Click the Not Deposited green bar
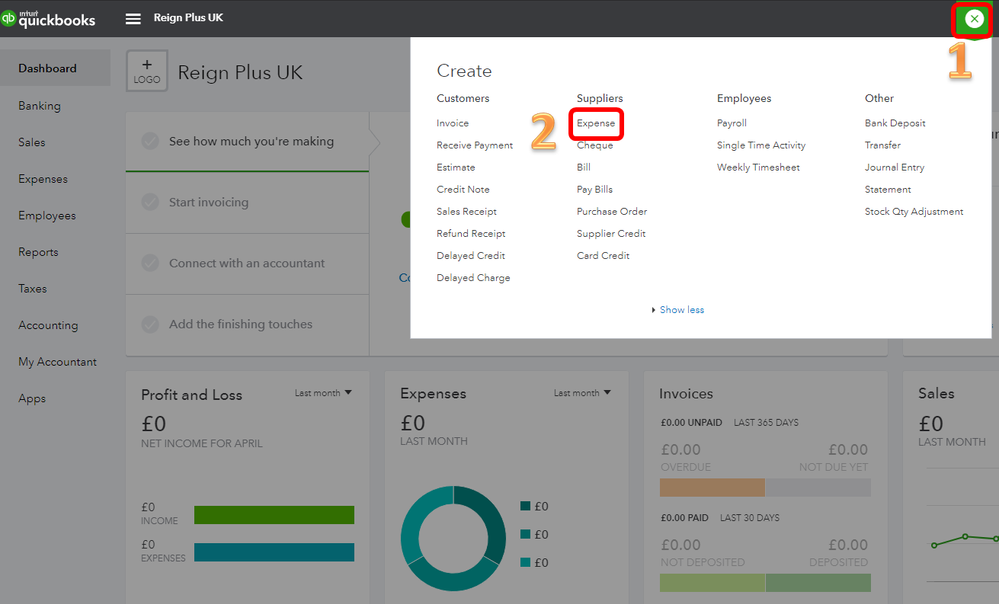The height and width of the screenshot is (604, 999). 712,582
